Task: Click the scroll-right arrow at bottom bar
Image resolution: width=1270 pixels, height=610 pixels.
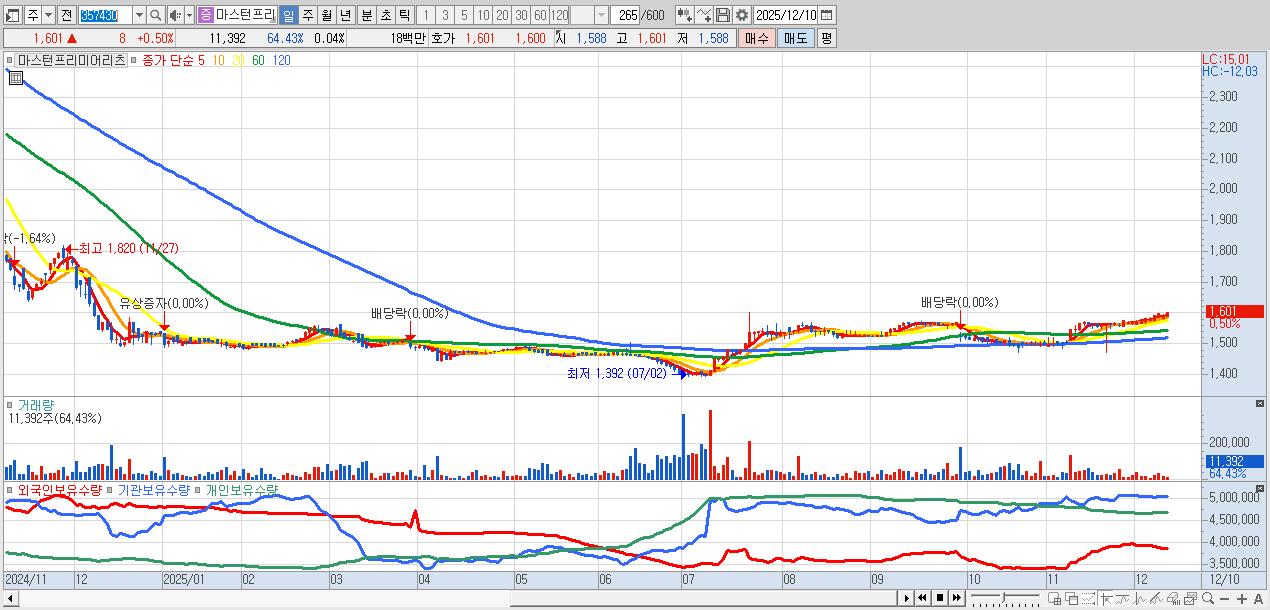Action: [x=905, y=598]
